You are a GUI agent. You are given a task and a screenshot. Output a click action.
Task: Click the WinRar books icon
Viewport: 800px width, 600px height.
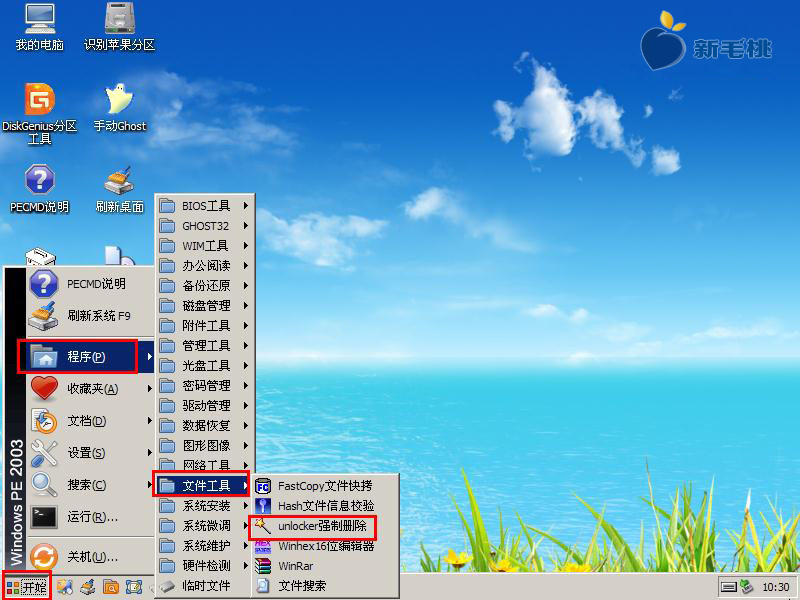tap(263, 566)
